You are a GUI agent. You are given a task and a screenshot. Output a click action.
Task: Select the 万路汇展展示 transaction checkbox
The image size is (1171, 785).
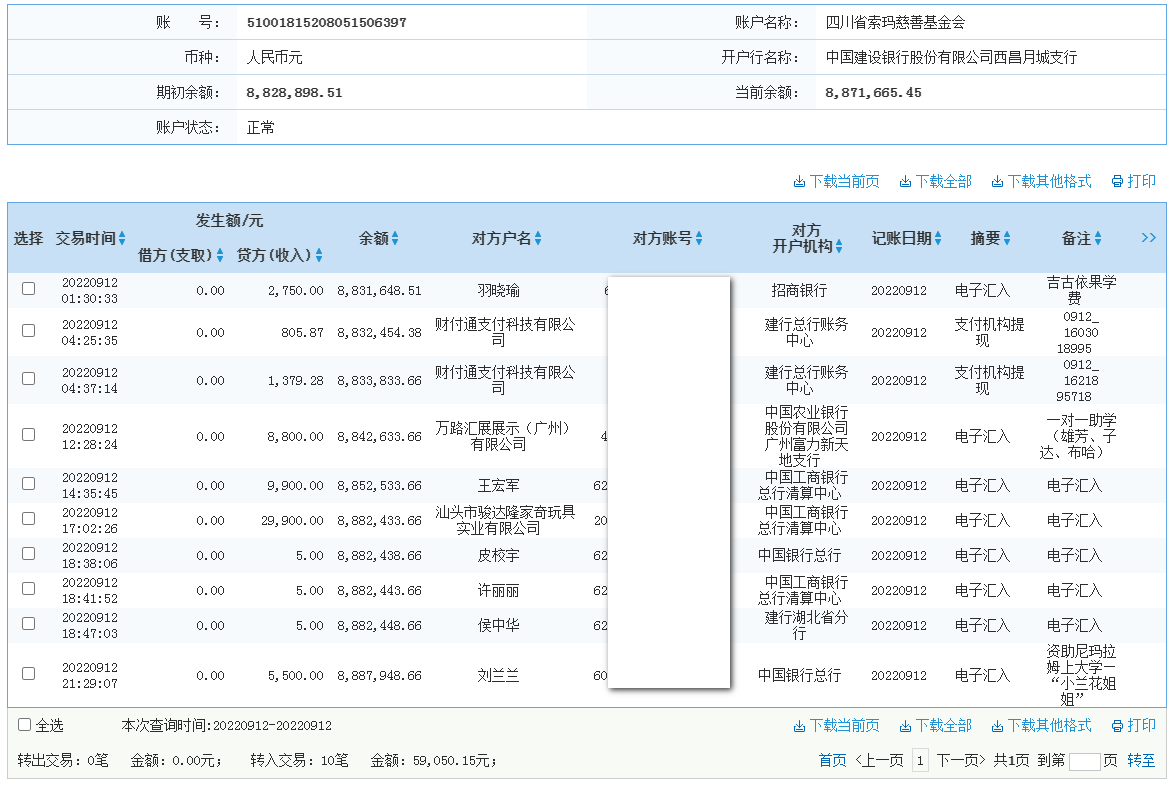click(28, 435)
